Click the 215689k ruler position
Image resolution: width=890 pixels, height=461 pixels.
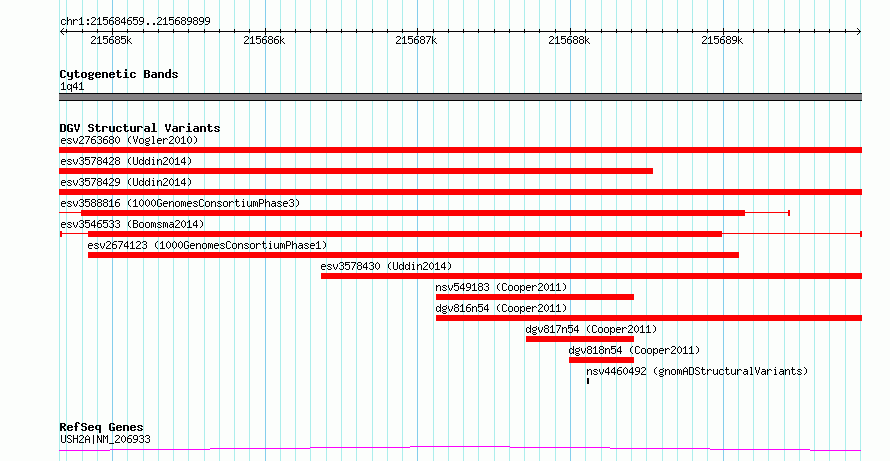723,40
